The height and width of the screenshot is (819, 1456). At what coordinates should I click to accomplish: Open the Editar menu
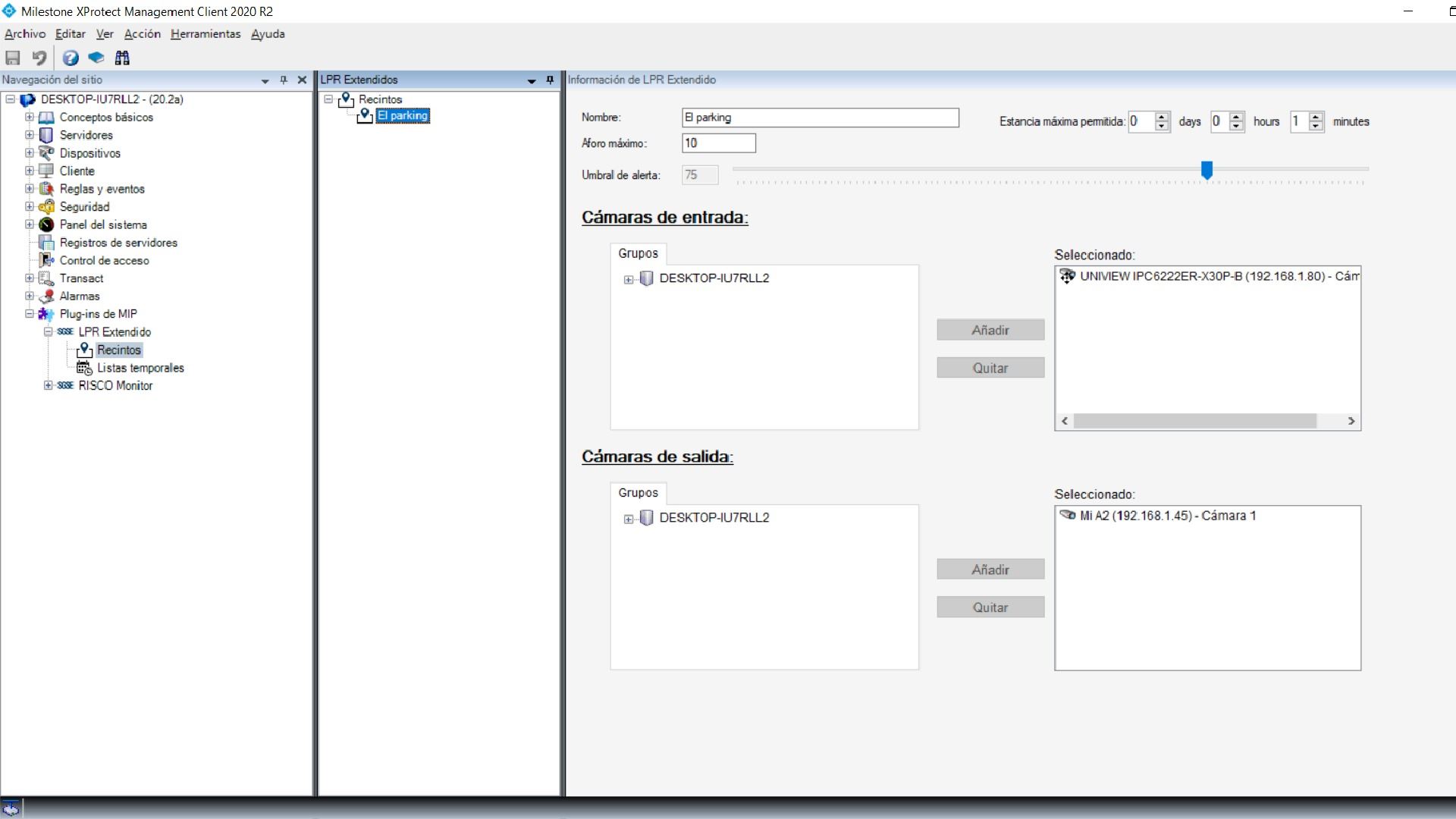[71, 34]
